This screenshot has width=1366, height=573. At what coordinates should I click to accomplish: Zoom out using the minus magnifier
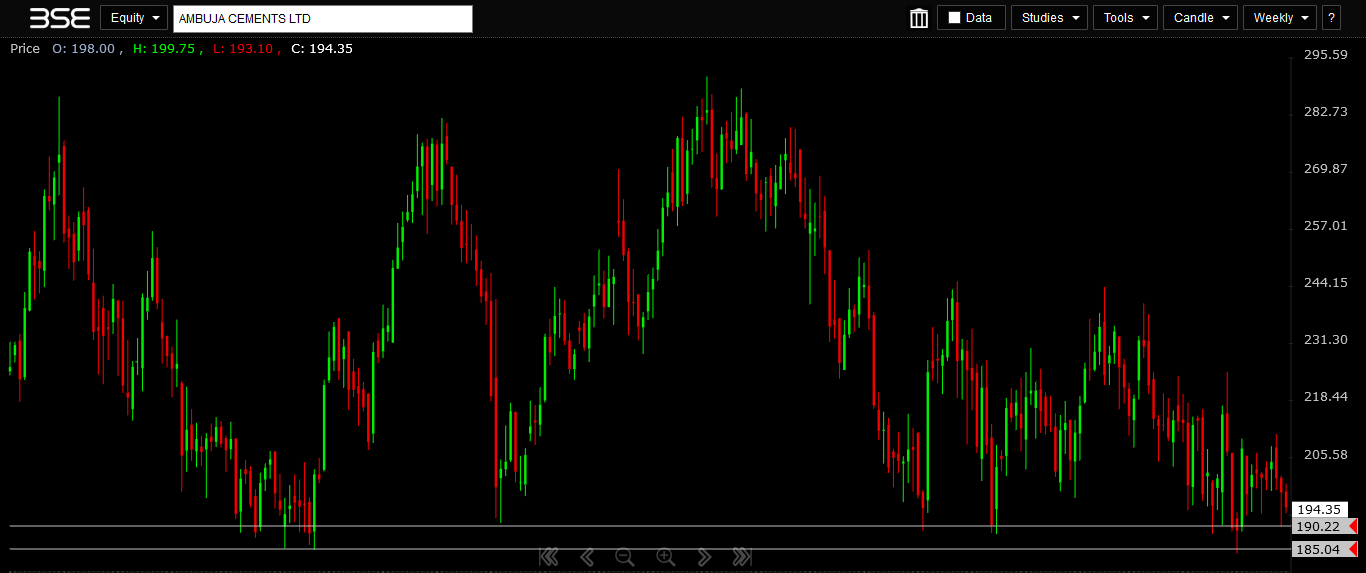tap(624, 557)
